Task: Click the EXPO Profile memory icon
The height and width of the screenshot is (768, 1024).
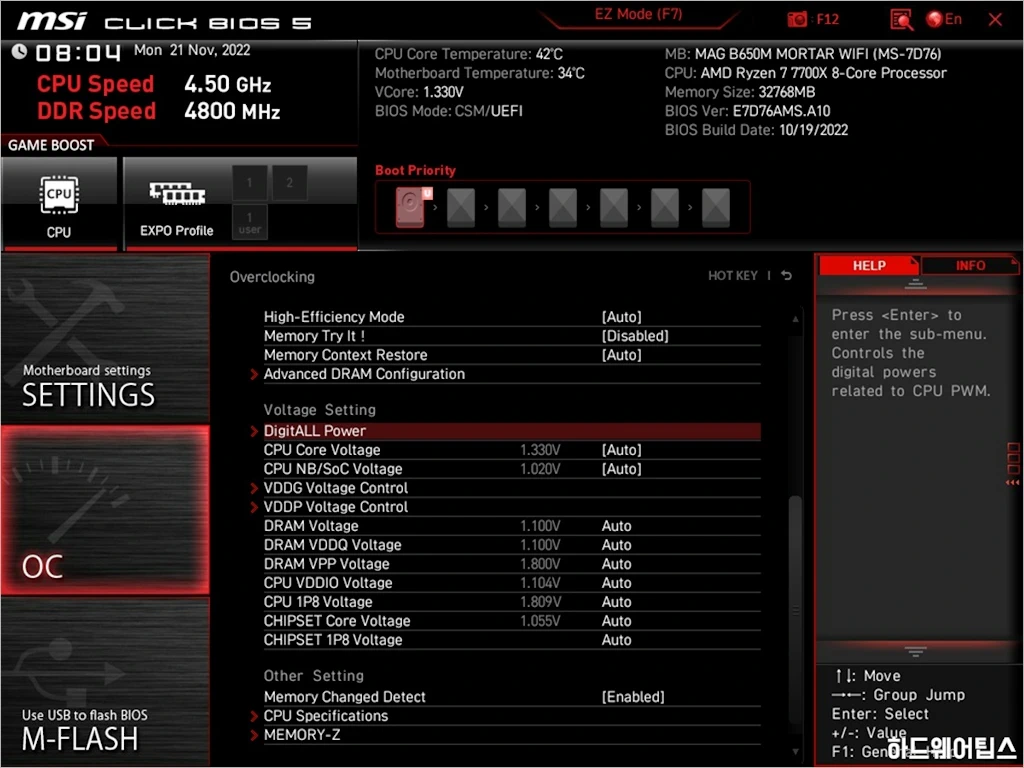Action: click(x=177, y=195)
